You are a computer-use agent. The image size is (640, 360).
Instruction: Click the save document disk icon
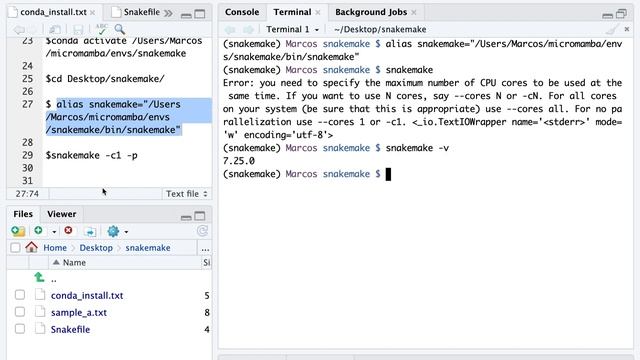point(78,29)
